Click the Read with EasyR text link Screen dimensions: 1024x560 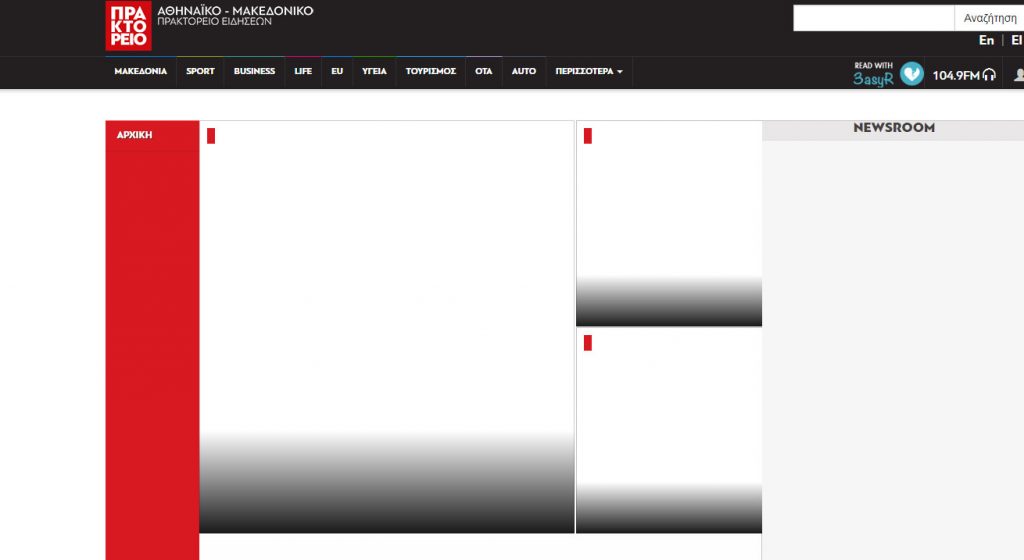tap(873, 74)
